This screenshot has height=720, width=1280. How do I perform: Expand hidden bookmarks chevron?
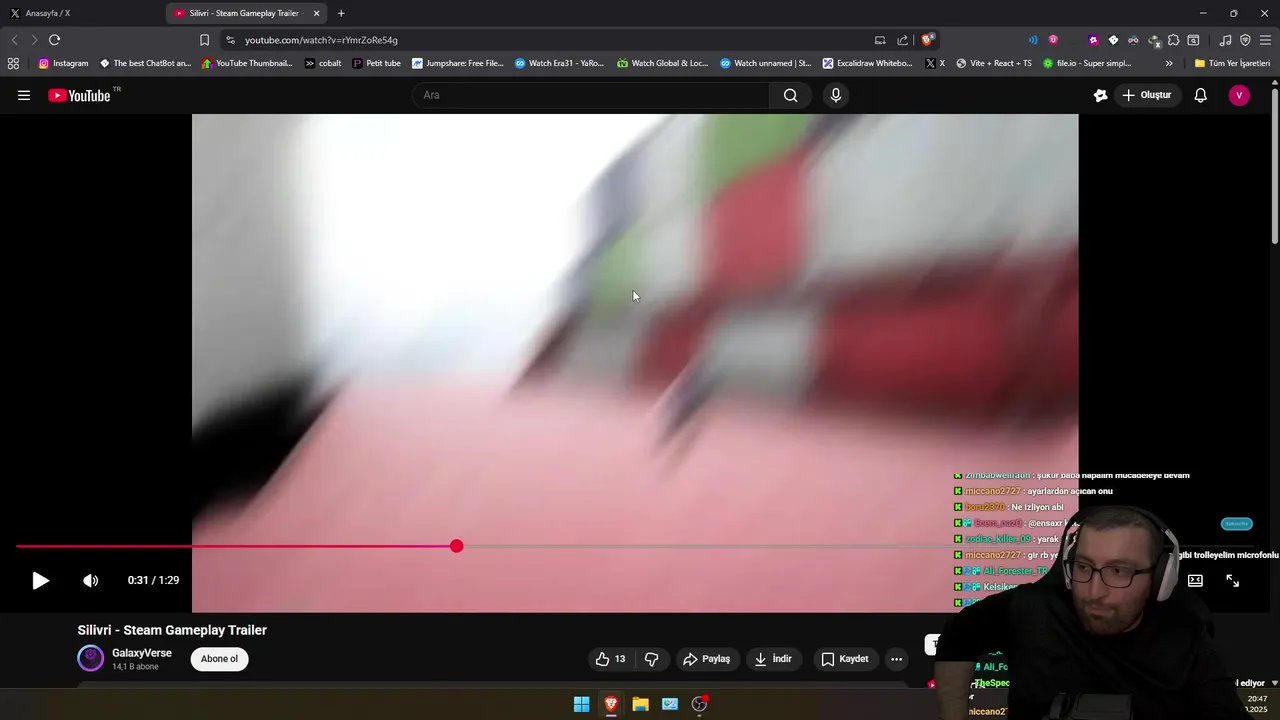tap(1169, 63)
